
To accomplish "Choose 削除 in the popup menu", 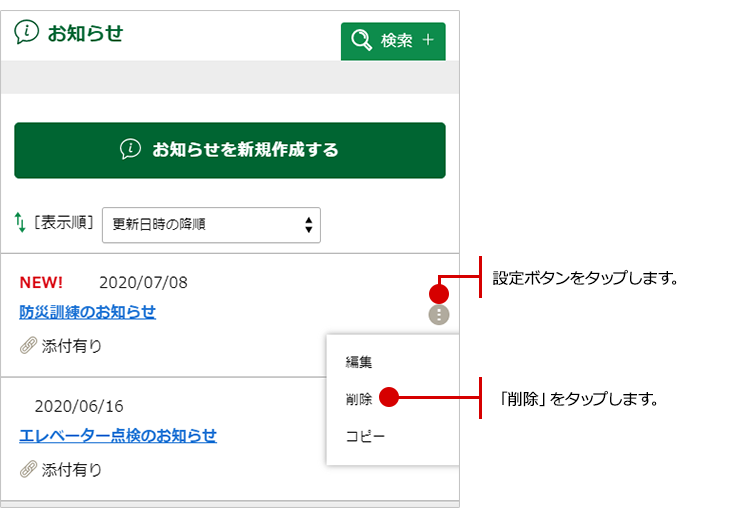I will click(359, 399).
